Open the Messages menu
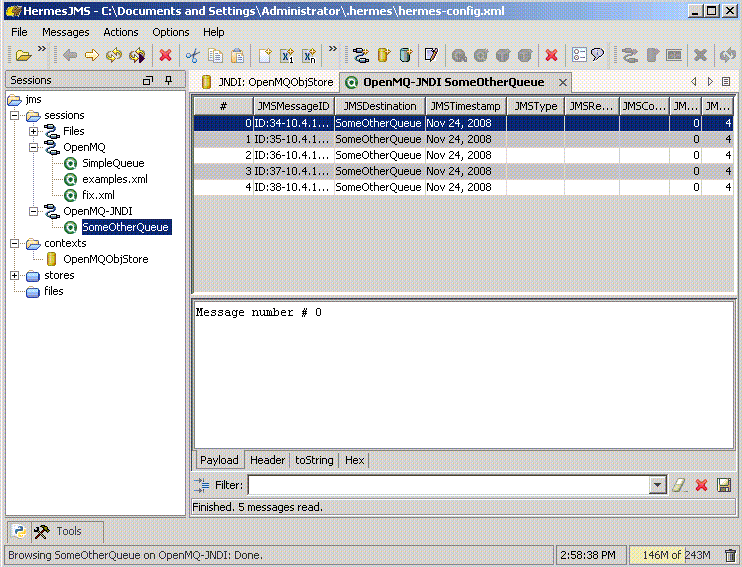This screenshot has height=567, width=742. pyautogui.click(x=65, y=32)
